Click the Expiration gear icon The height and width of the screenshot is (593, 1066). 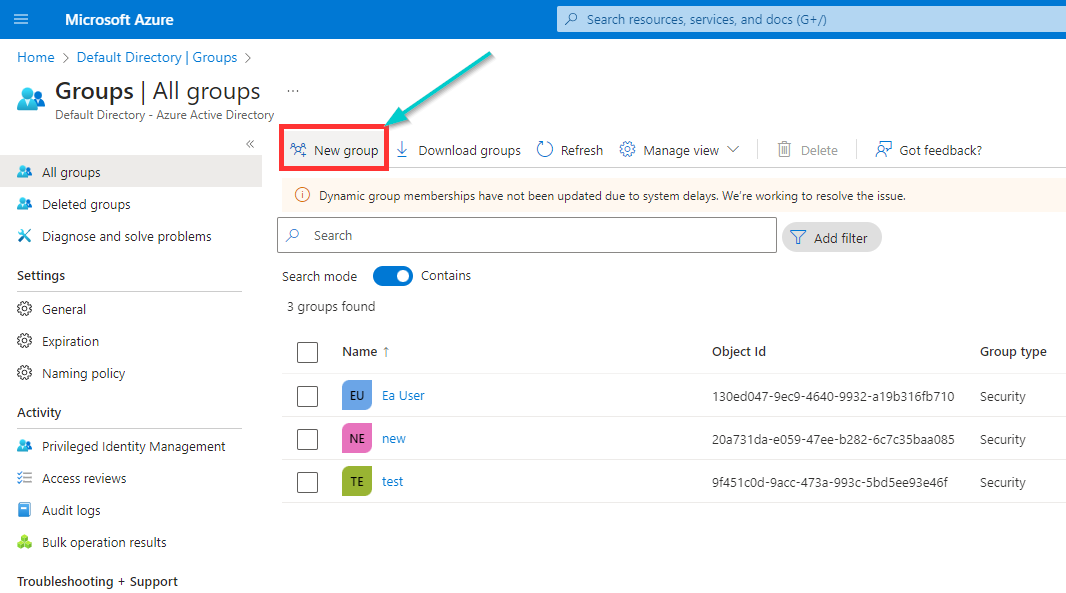[x=24, y=341]
